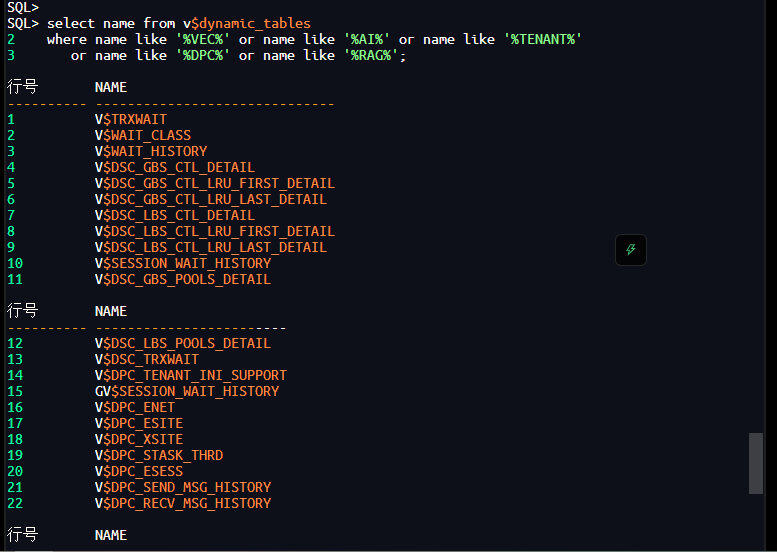Click the '%RAG%' string literal
The height and width of the screenshot is (552, 777).
371,55
